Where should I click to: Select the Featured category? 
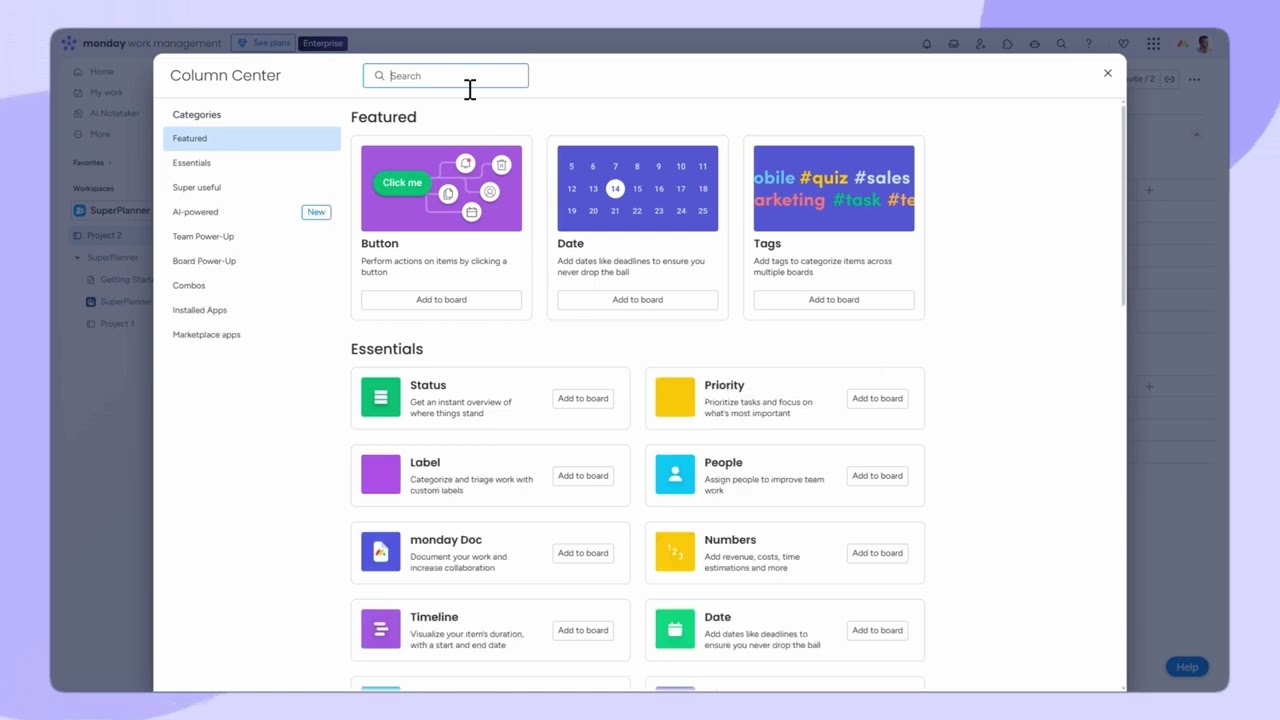252,138
